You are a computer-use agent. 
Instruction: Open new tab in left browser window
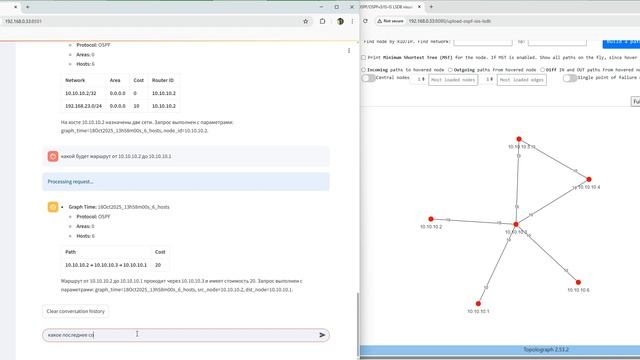point(27,7)
